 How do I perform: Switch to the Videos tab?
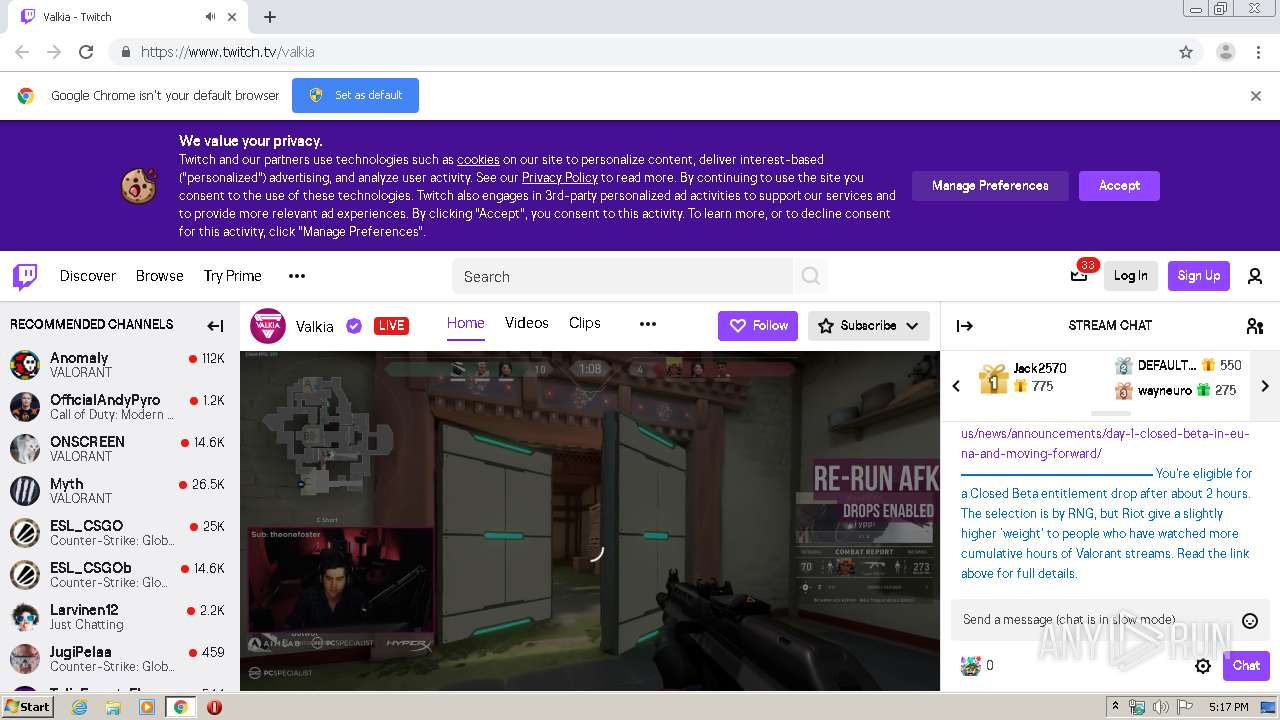pyautogui.click(x=526, y=323)
